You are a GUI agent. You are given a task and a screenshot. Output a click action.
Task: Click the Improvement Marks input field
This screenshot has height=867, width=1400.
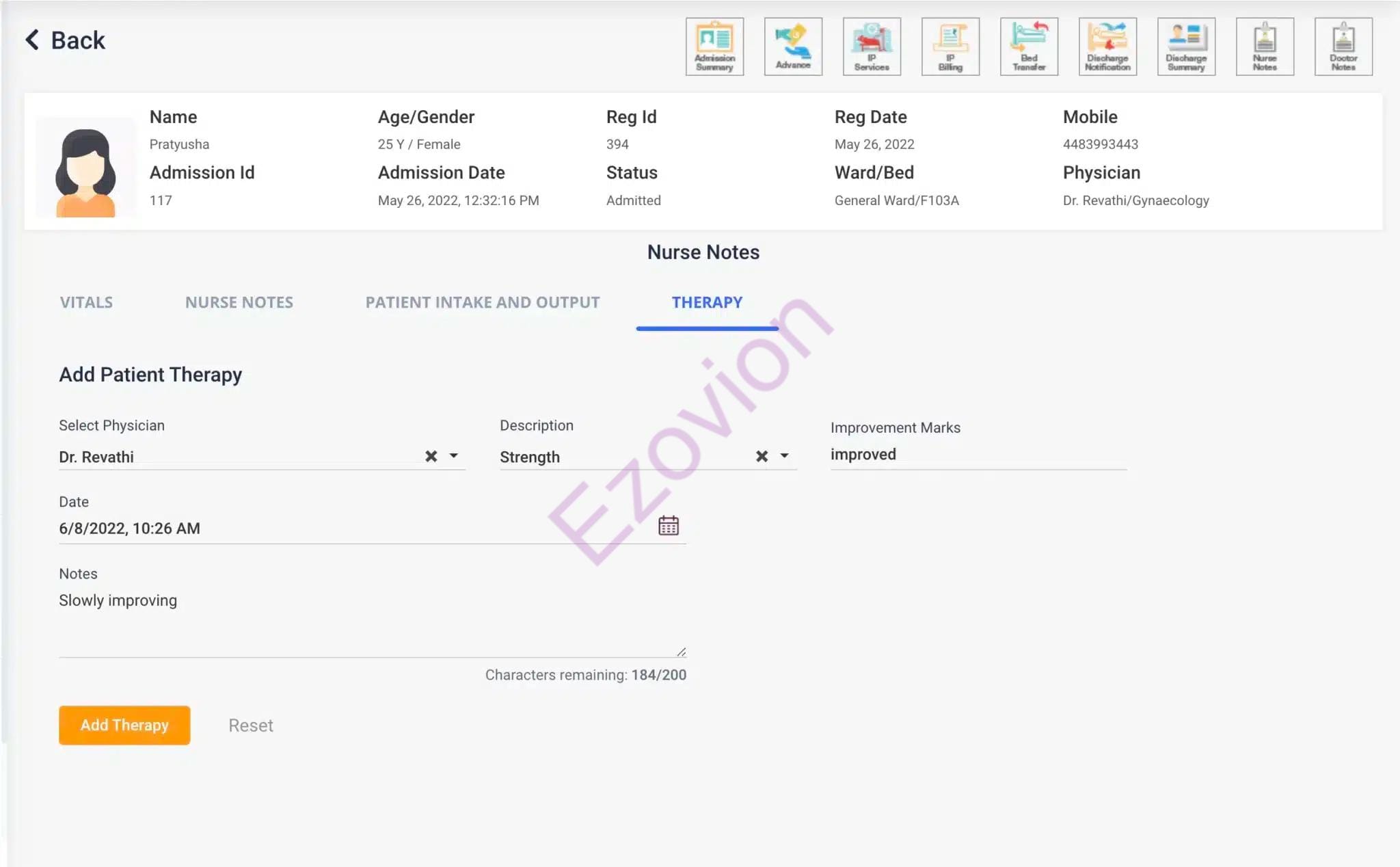978,455
